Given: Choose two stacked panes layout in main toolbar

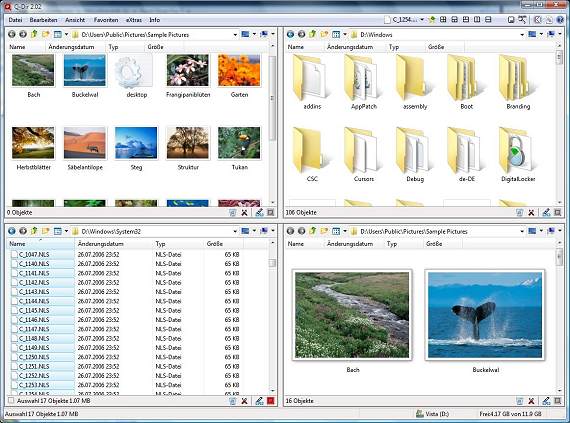Looking at the screenshot, I should click(489, 20).
